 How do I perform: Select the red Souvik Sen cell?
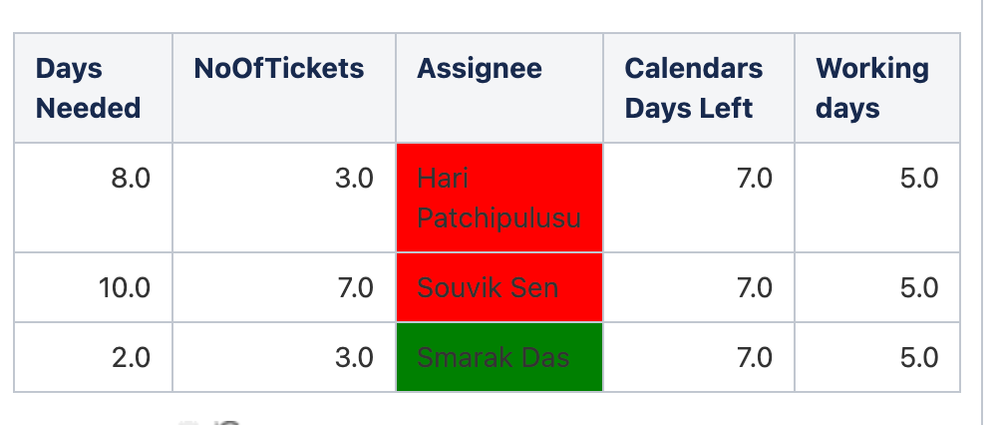point(500,287)
